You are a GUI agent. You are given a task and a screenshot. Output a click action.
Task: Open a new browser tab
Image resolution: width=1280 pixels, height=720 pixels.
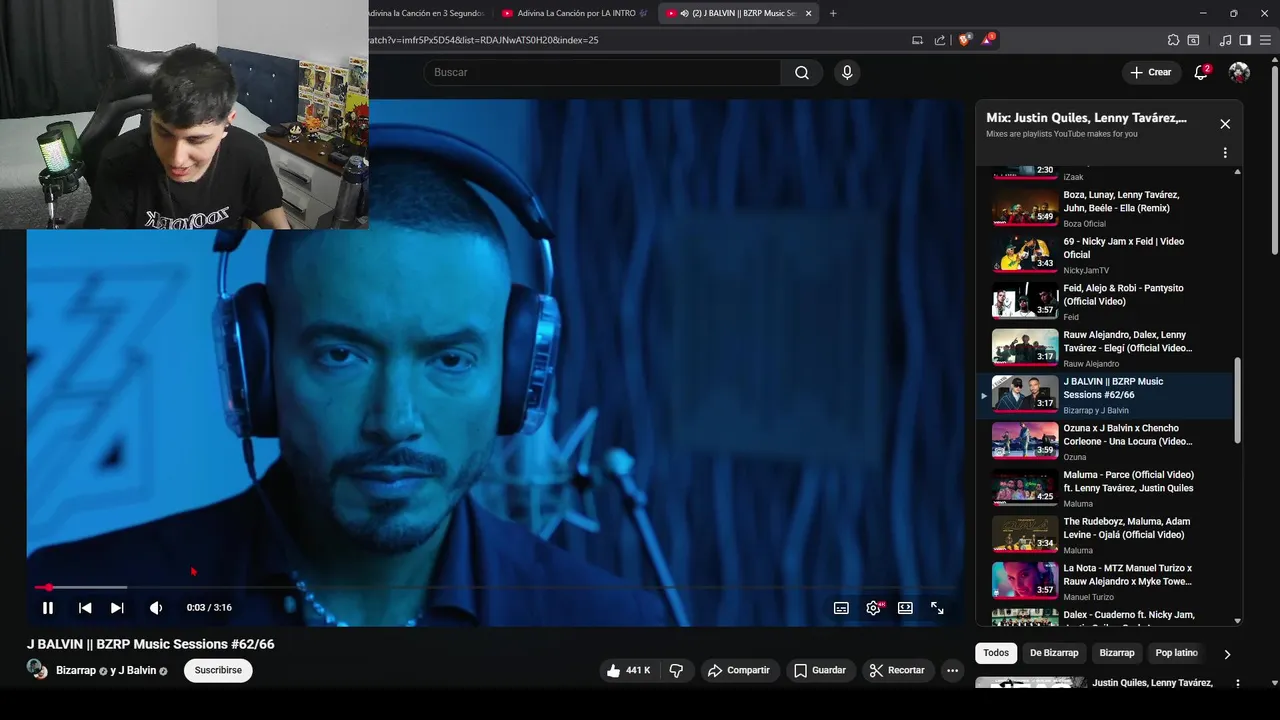click(833, 13)
